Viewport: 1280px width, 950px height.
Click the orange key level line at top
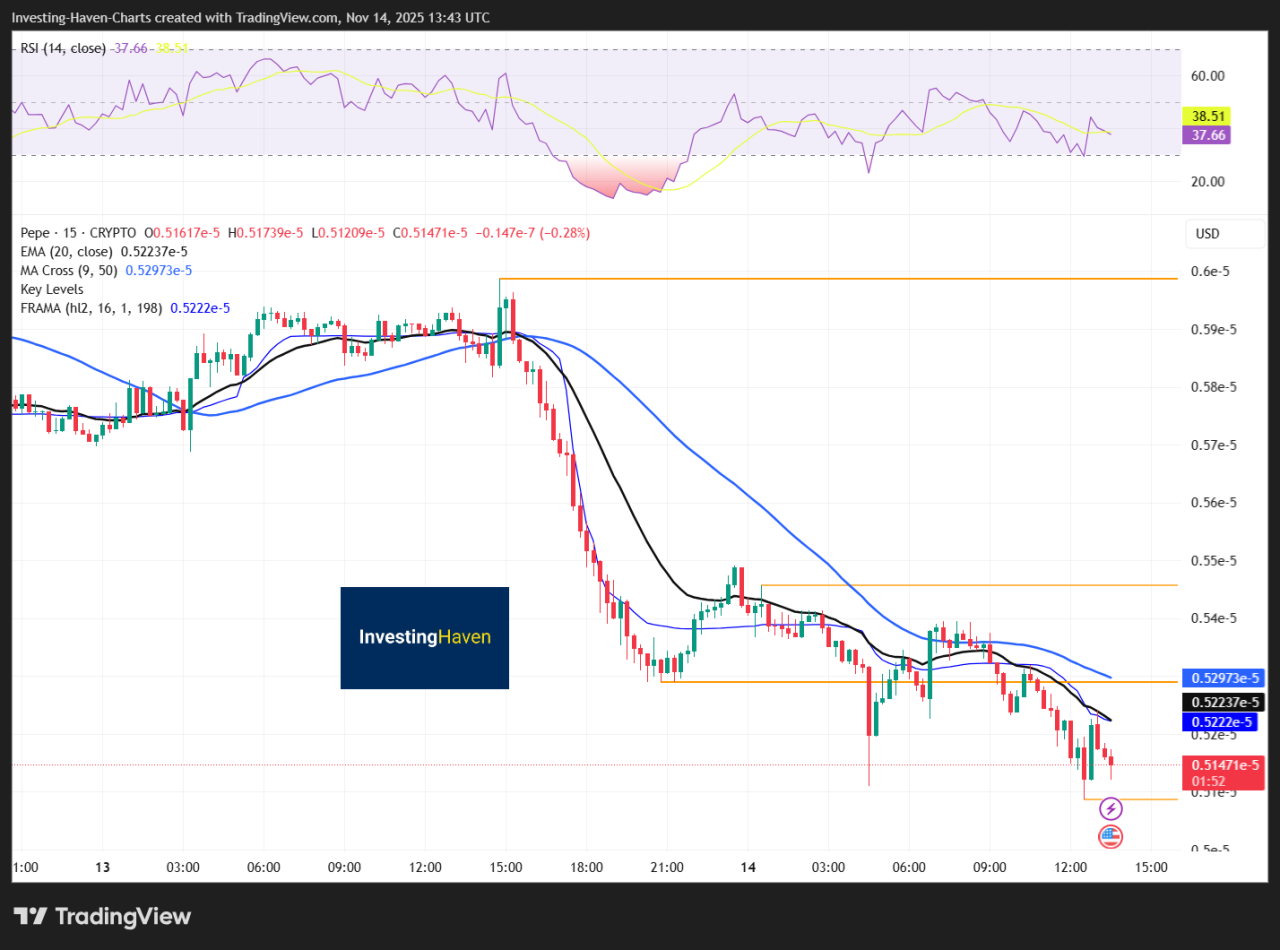[838, 278]
